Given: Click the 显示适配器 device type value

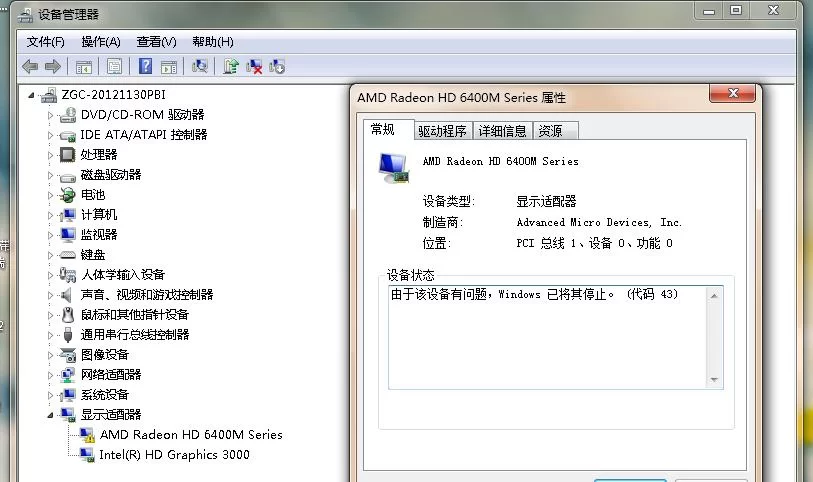Looking at the screenshot, I should point(546,201).
